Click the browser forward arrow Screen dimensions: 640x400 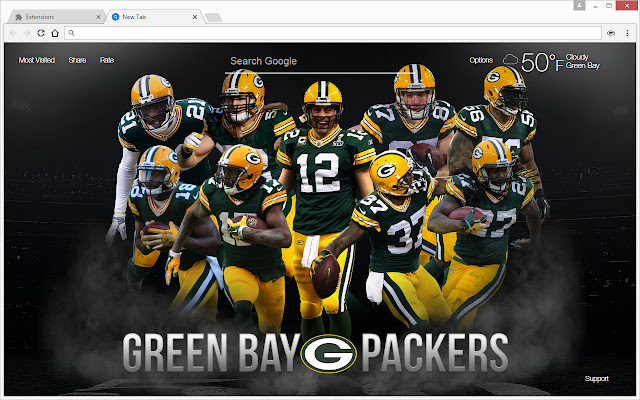coord(27,33)
